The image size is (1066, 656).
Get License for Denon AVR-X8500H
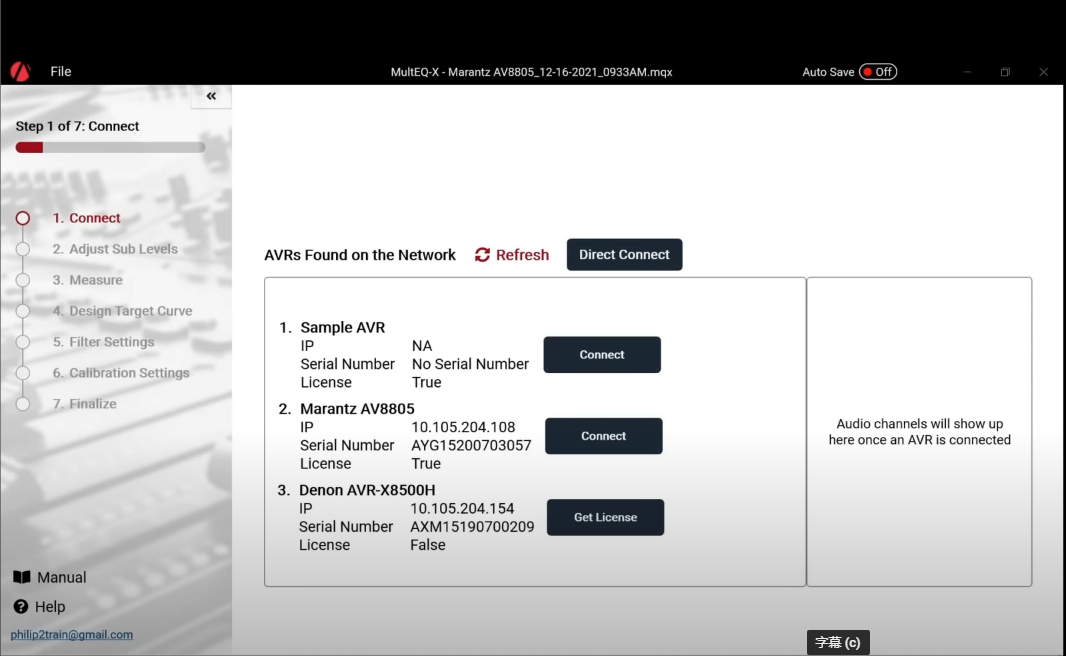[605, 517]
